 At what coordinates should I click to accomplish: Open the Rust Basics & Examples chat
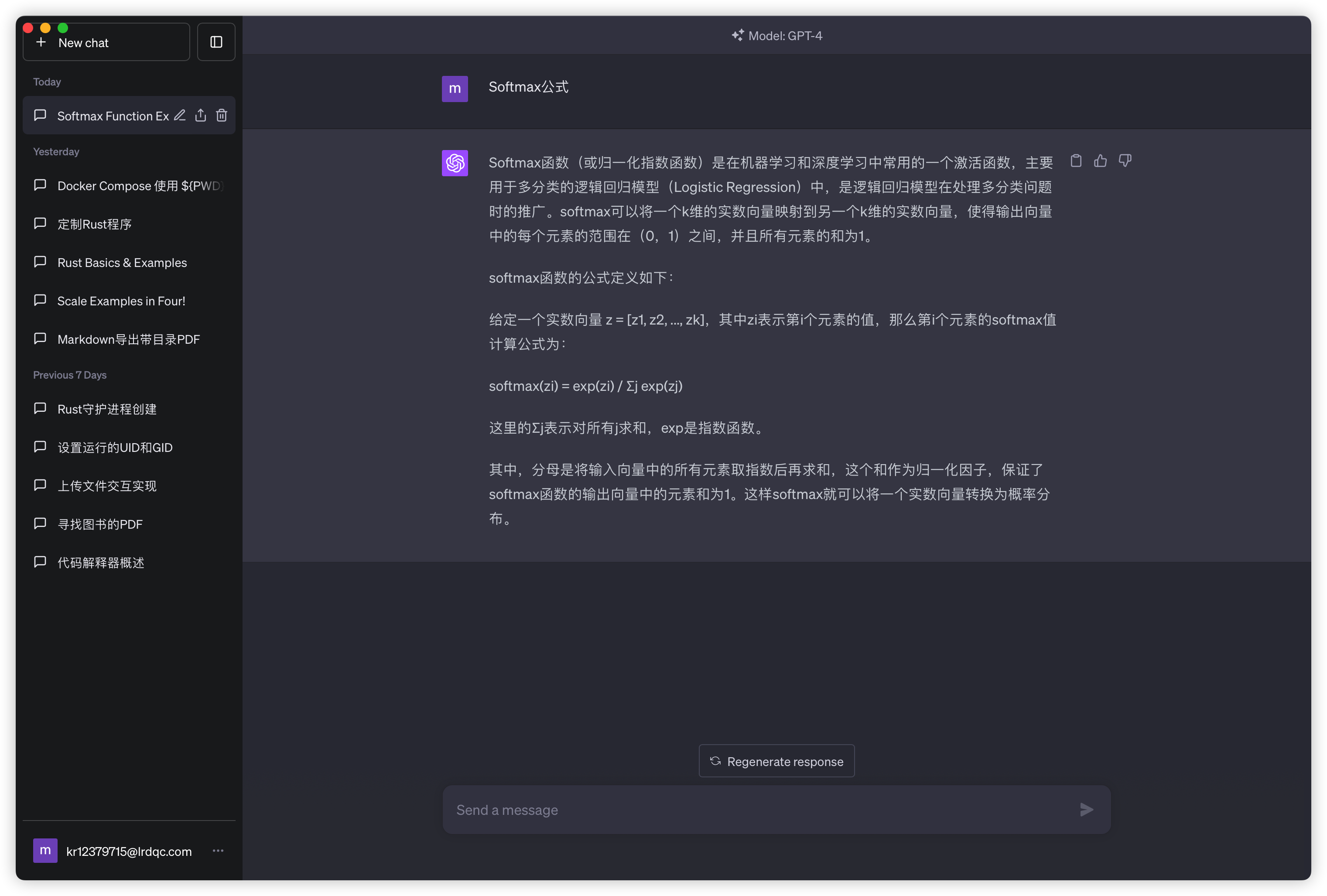(122, 263)
